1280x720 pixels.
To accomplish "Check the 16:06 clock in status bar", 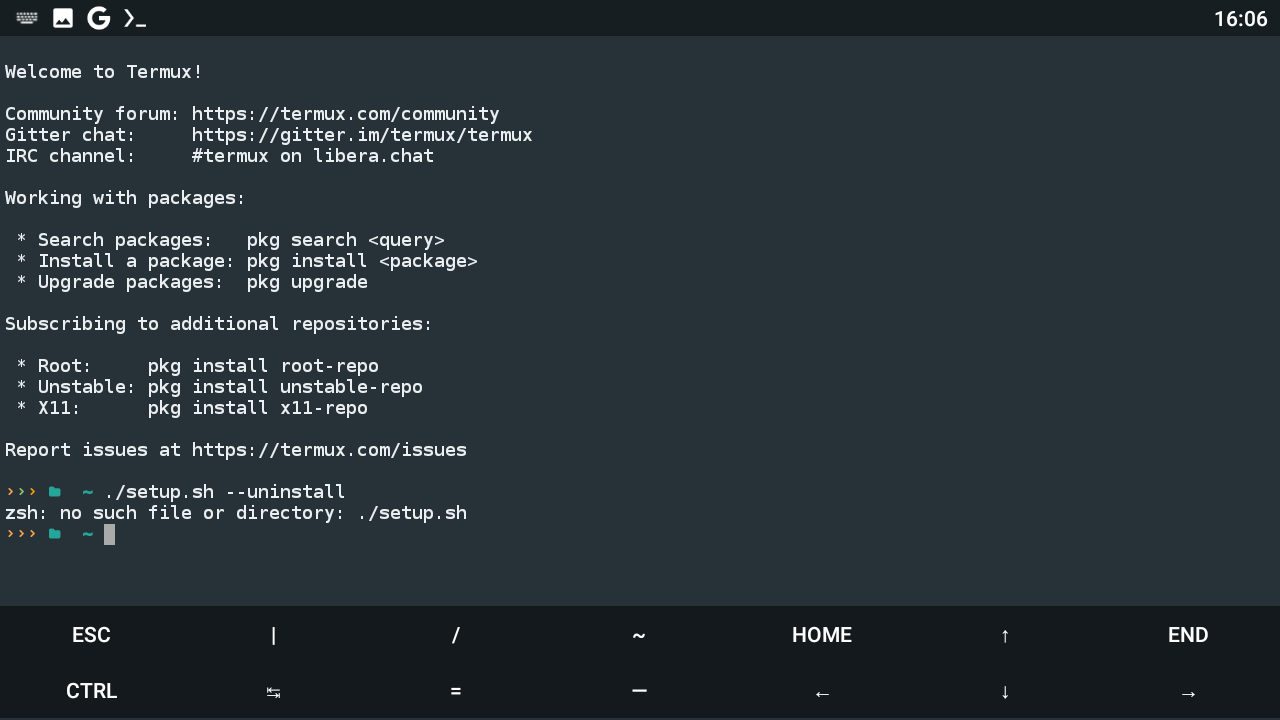I will click(x=1240, y=19).
